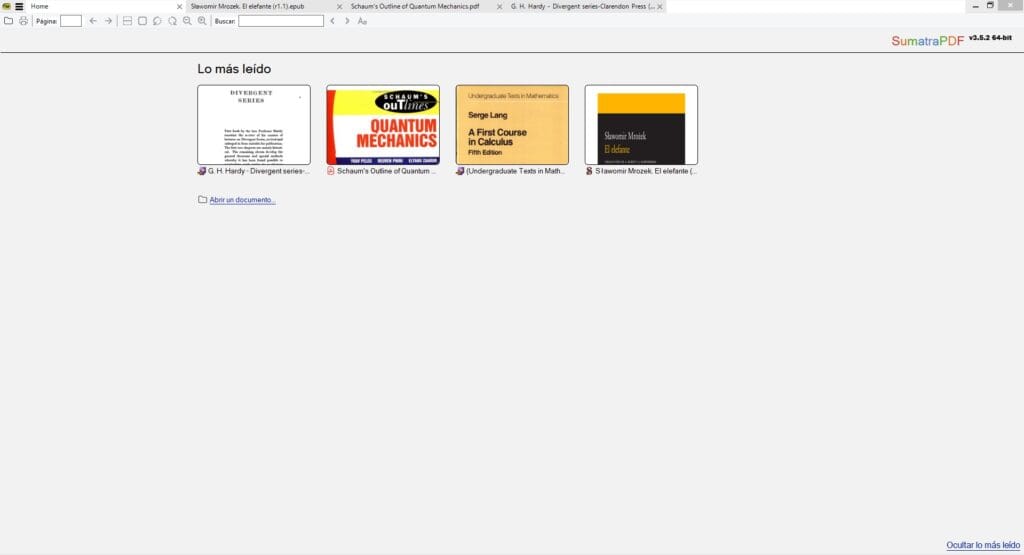Open the Divergent Series thumbnail
1024x555 pixels.
tap(254, 125)
